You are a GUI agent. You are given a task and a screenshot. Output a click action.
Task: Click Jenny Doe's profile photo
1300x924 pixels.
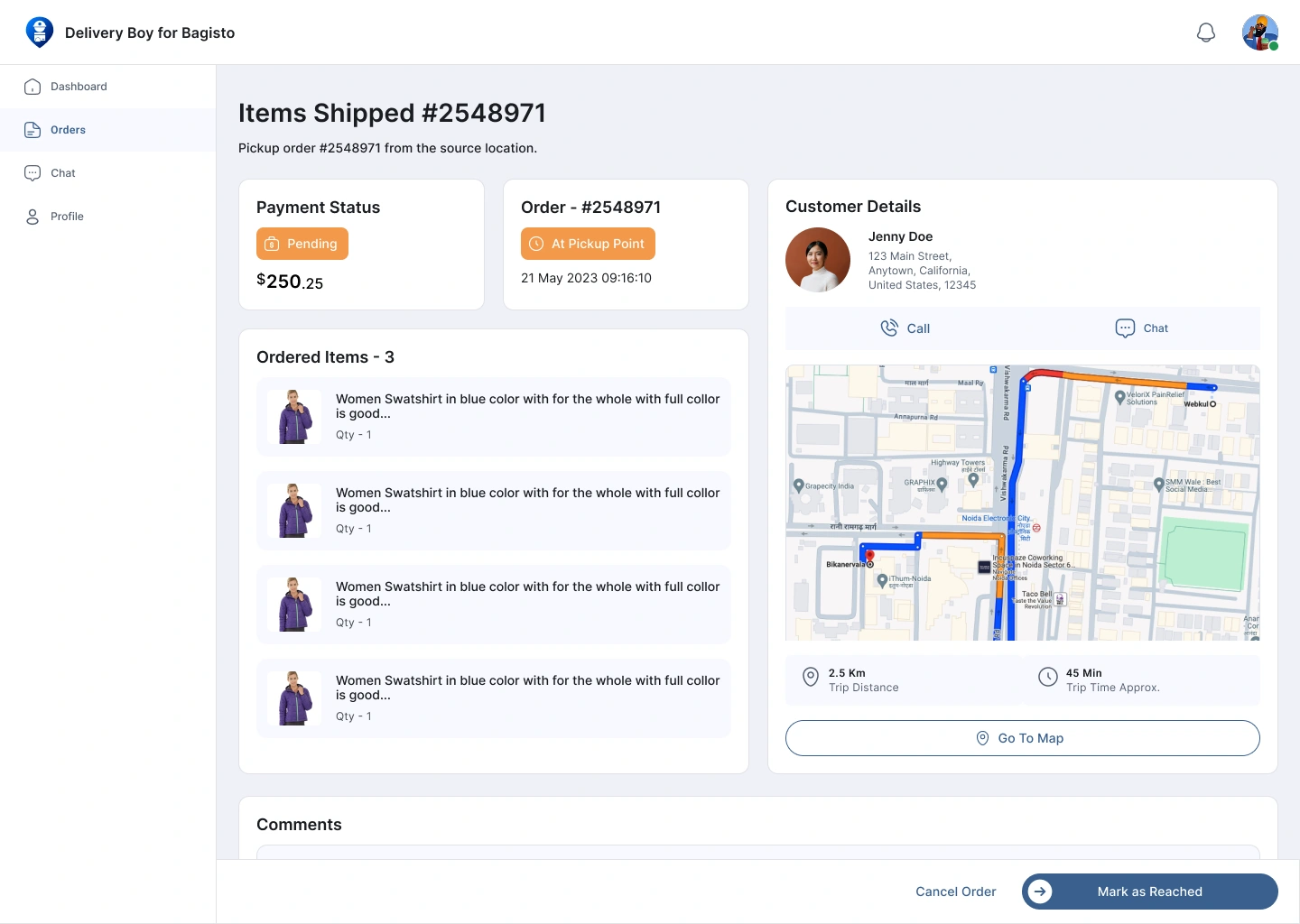tap(818, 260)
